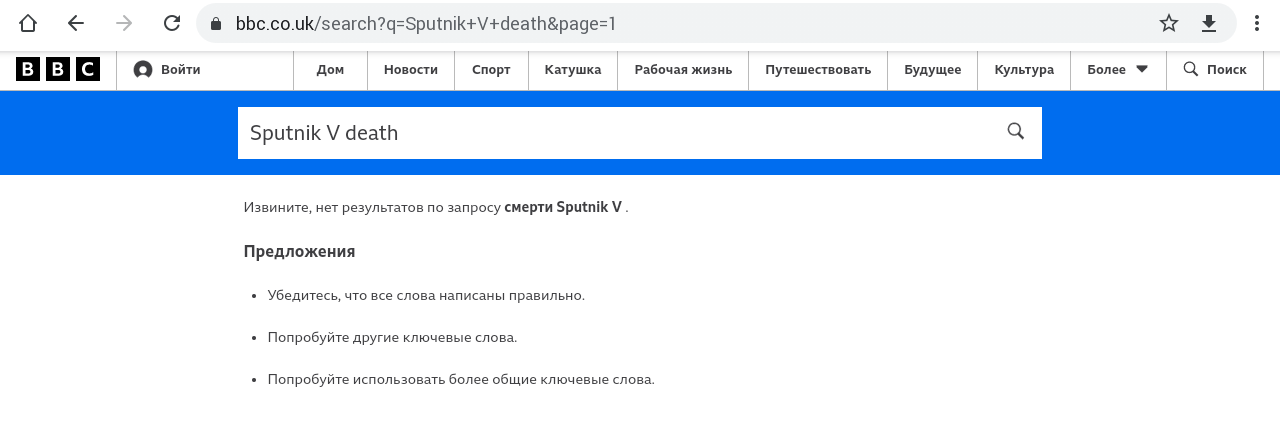Go back with the browser back arrow
The width and height of the screenshot is (1280, 422).
76,23
